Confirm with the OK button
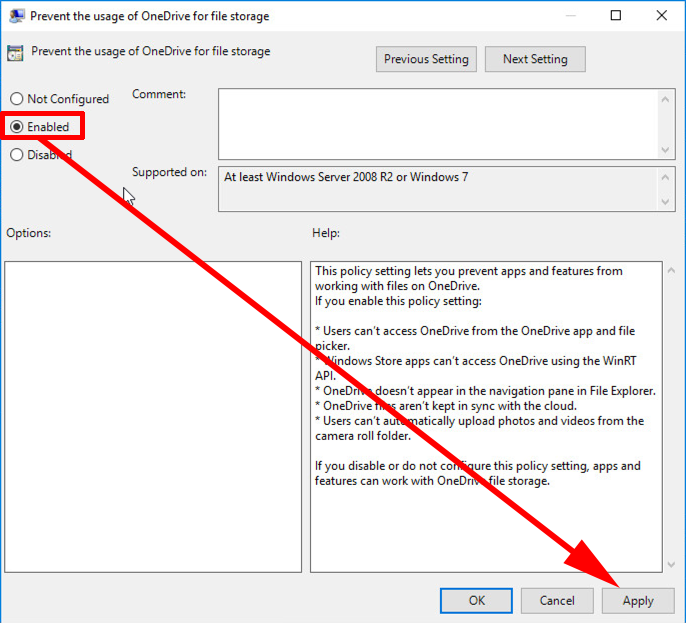The width and height of the screenshot is (686, 623). coord(476,601)
